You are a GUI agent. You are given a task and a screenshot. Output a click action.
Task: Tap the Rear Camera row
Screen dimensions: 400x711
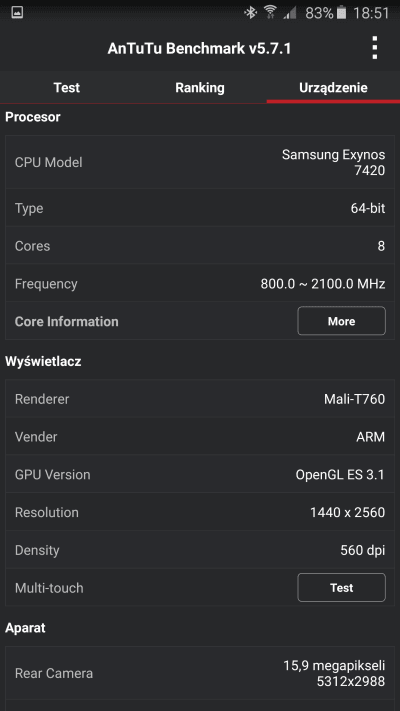200,673
